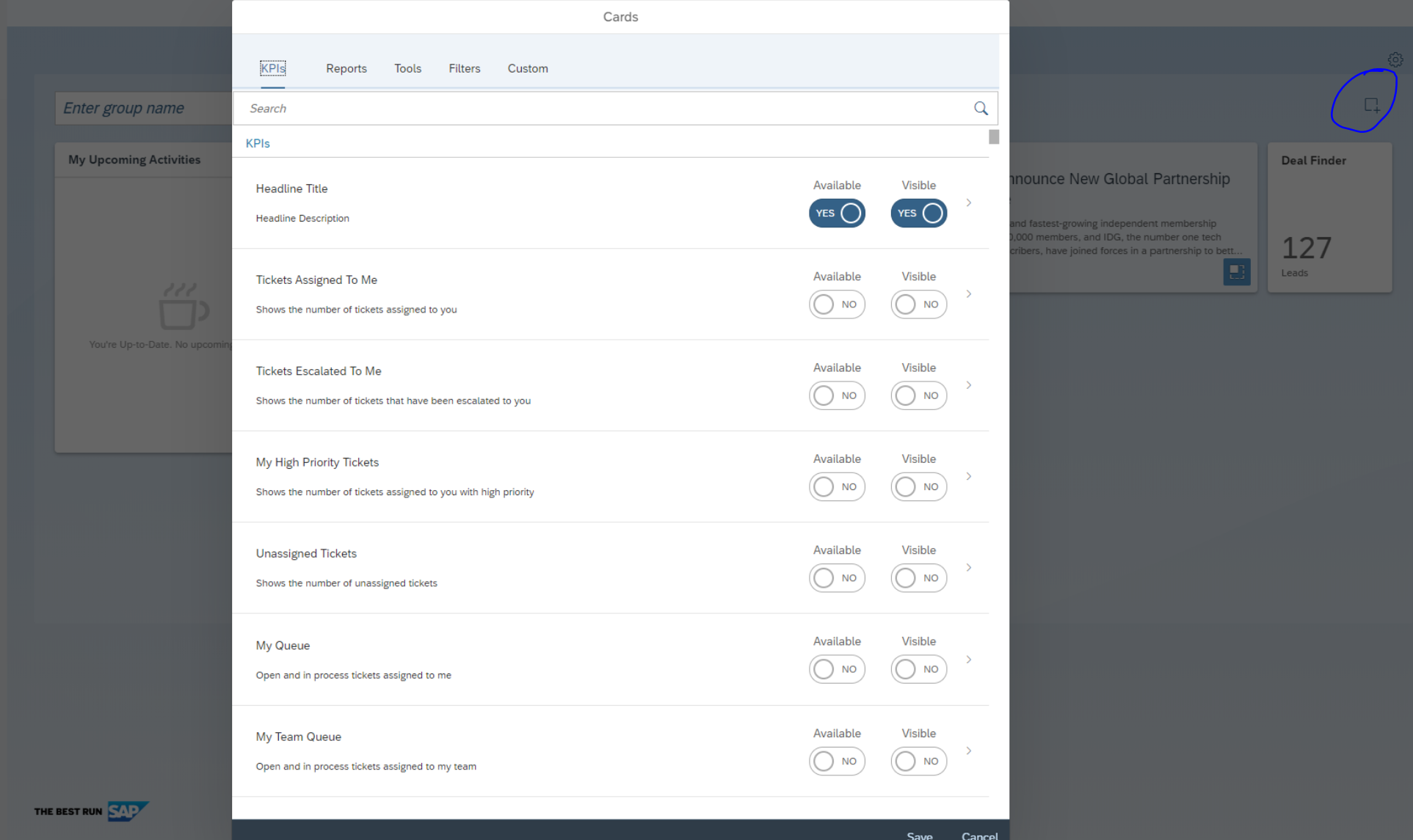Screen dimensions: 1413x840
Task: Enable Available for Unassigned Tickets
Action: click(837, 578)
